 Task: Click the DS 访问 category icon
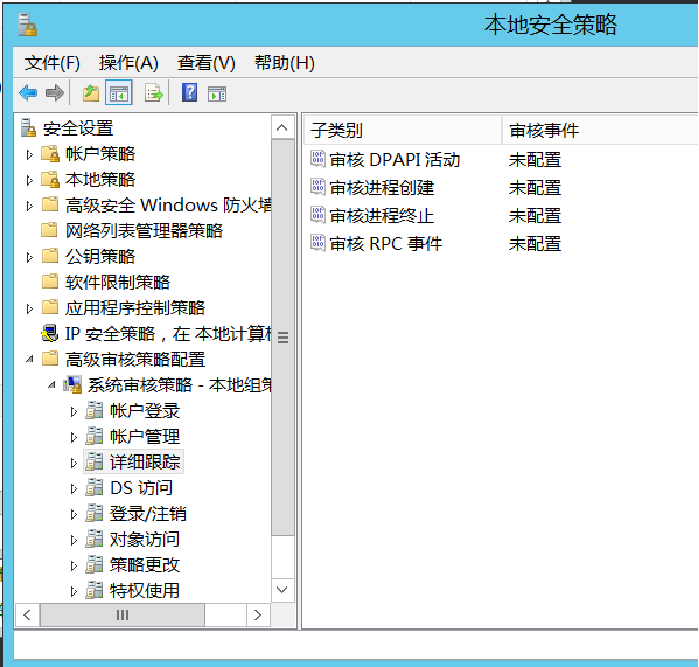click(95, 488)
